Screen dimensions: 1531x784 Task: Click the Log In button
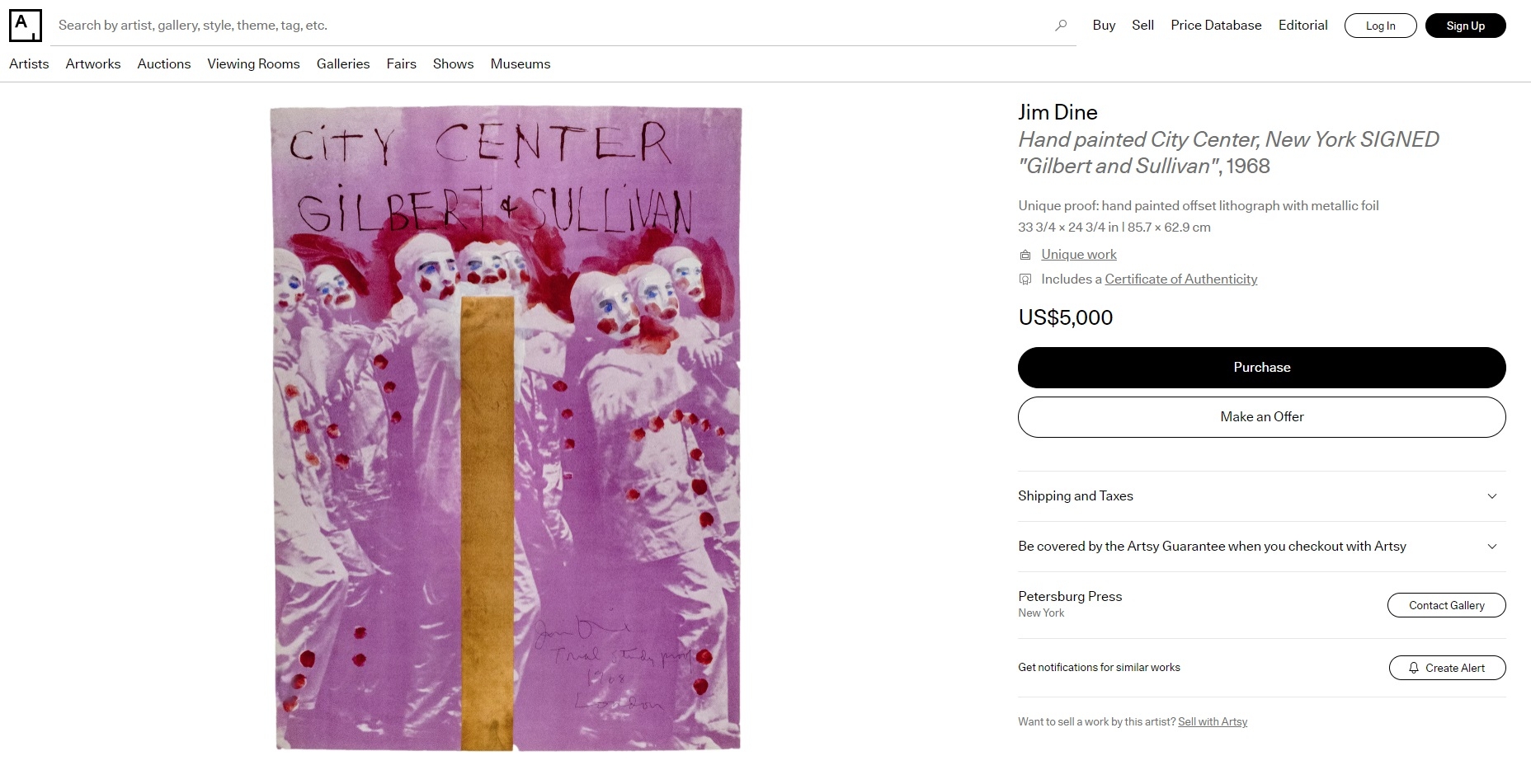(1380, 26)
